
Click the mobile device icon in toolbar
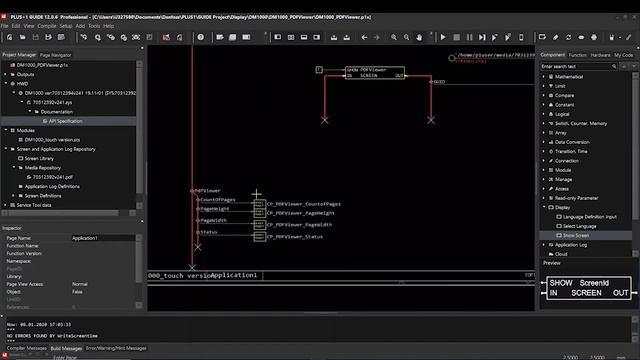click(x=521, y=37)
